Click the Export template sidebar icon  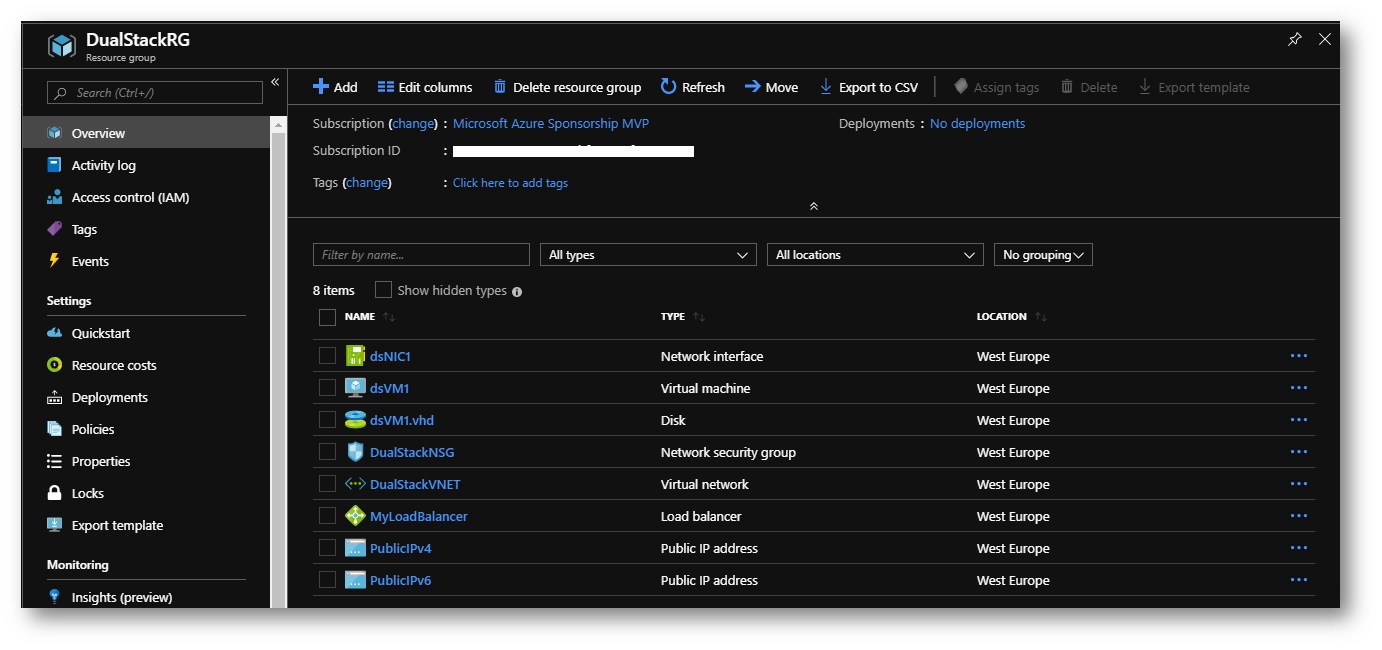tap(55, 525)
